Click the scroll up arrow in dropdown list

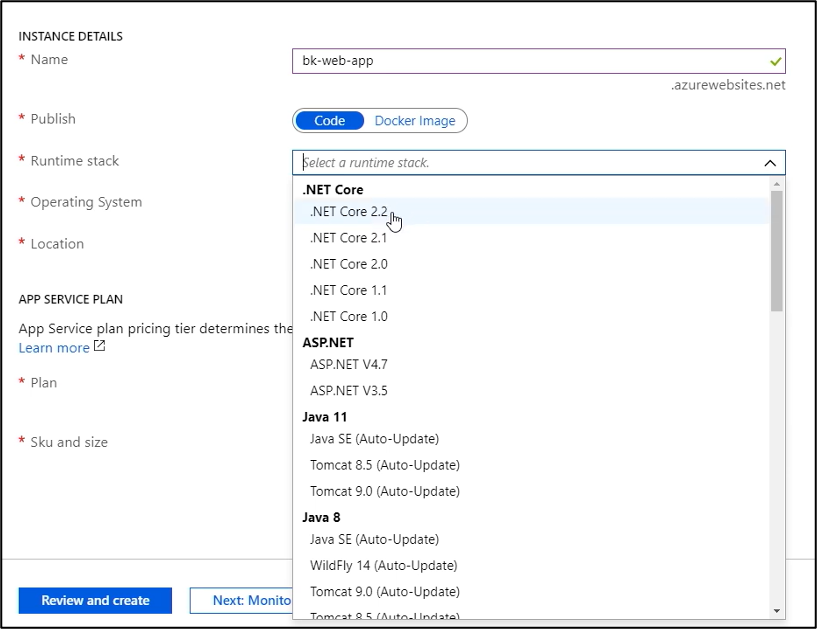click(777, 185)
